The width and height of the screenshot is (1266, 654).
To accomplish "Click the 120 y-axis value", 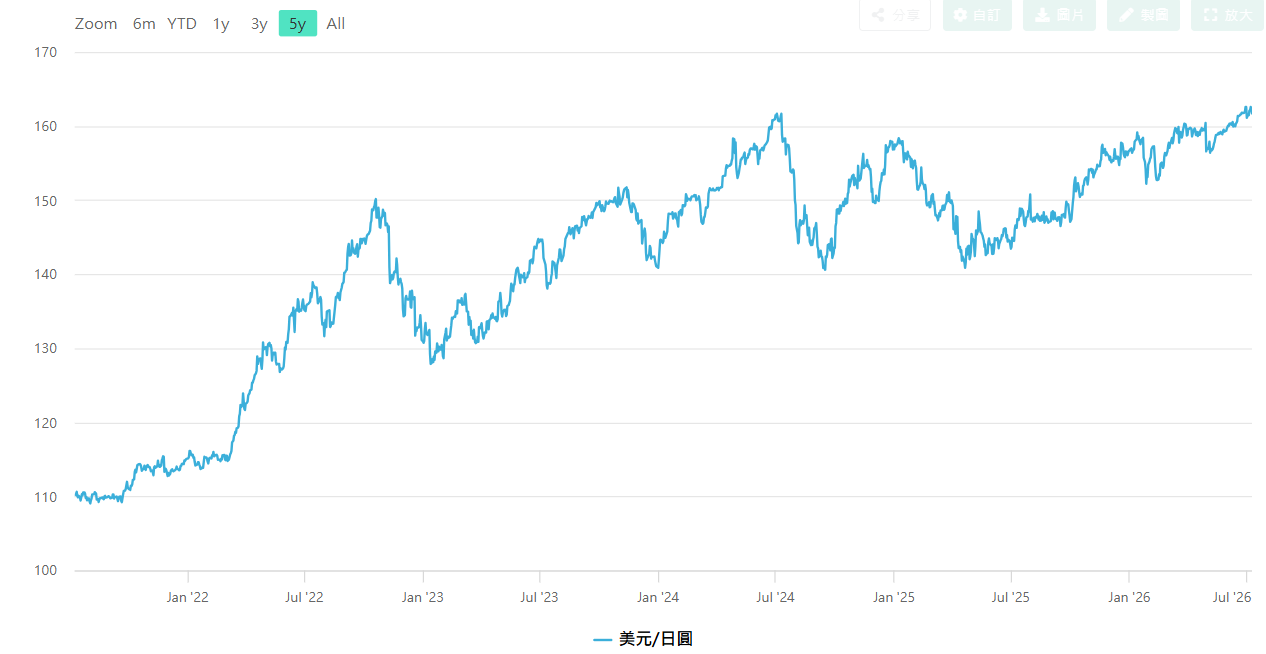I will point(47,423).
